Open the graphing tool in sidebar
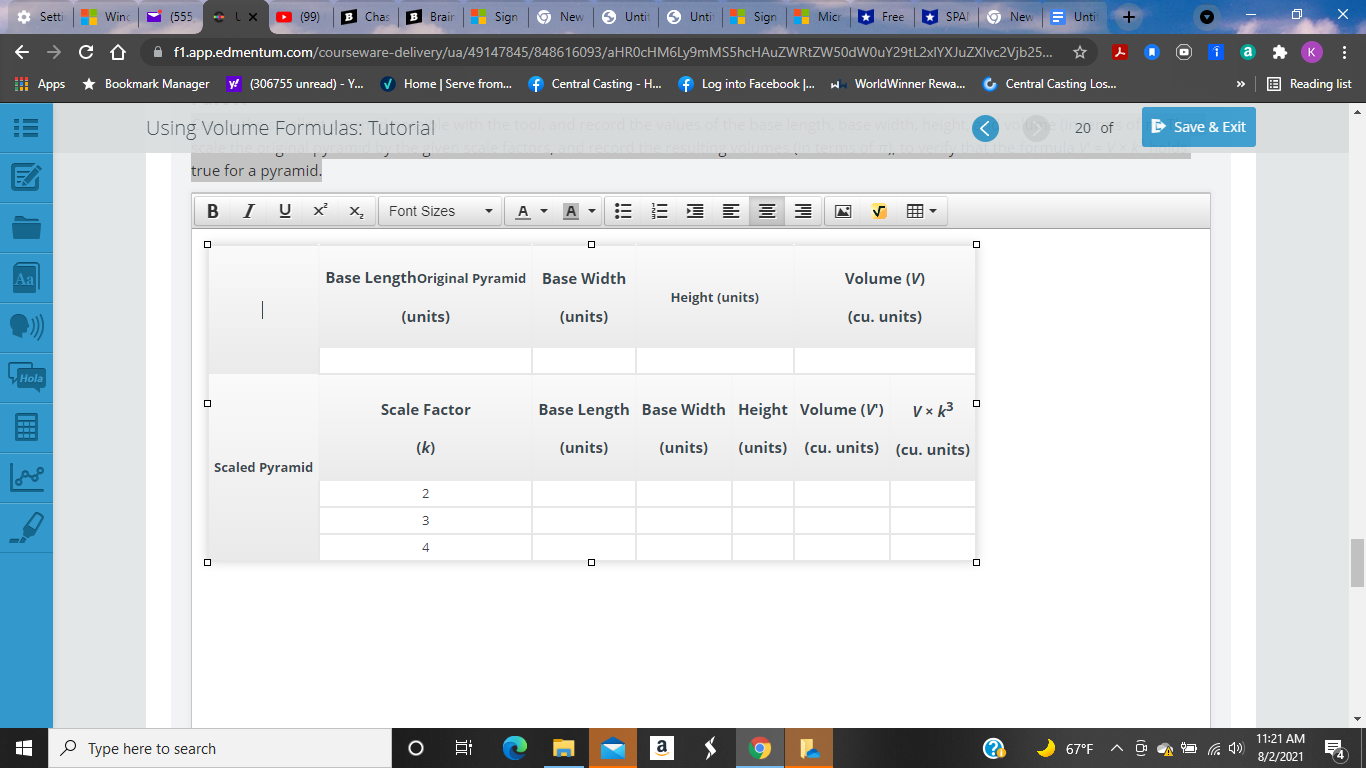This screenshot has width=1366, height=768. point(26,478)
